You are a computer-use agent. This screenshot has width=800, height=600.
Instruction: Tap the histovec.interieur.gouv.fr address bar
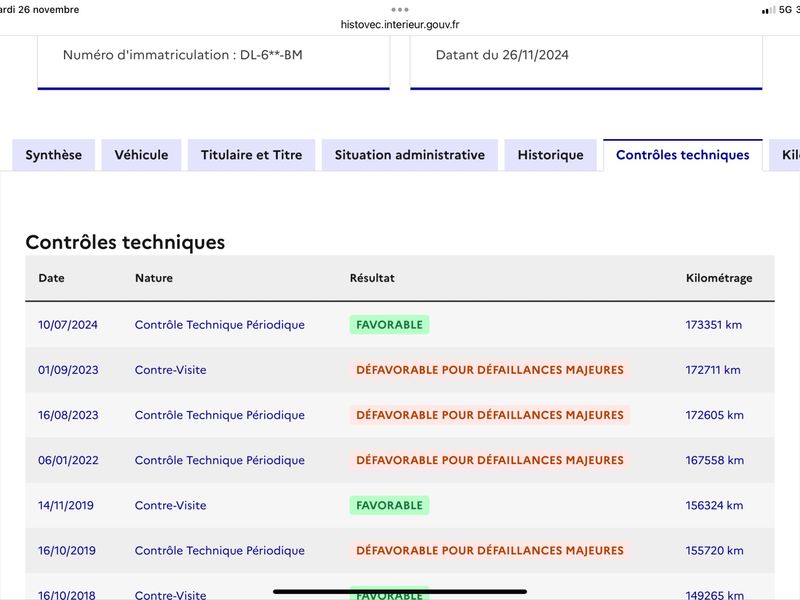tap(400, 24)
